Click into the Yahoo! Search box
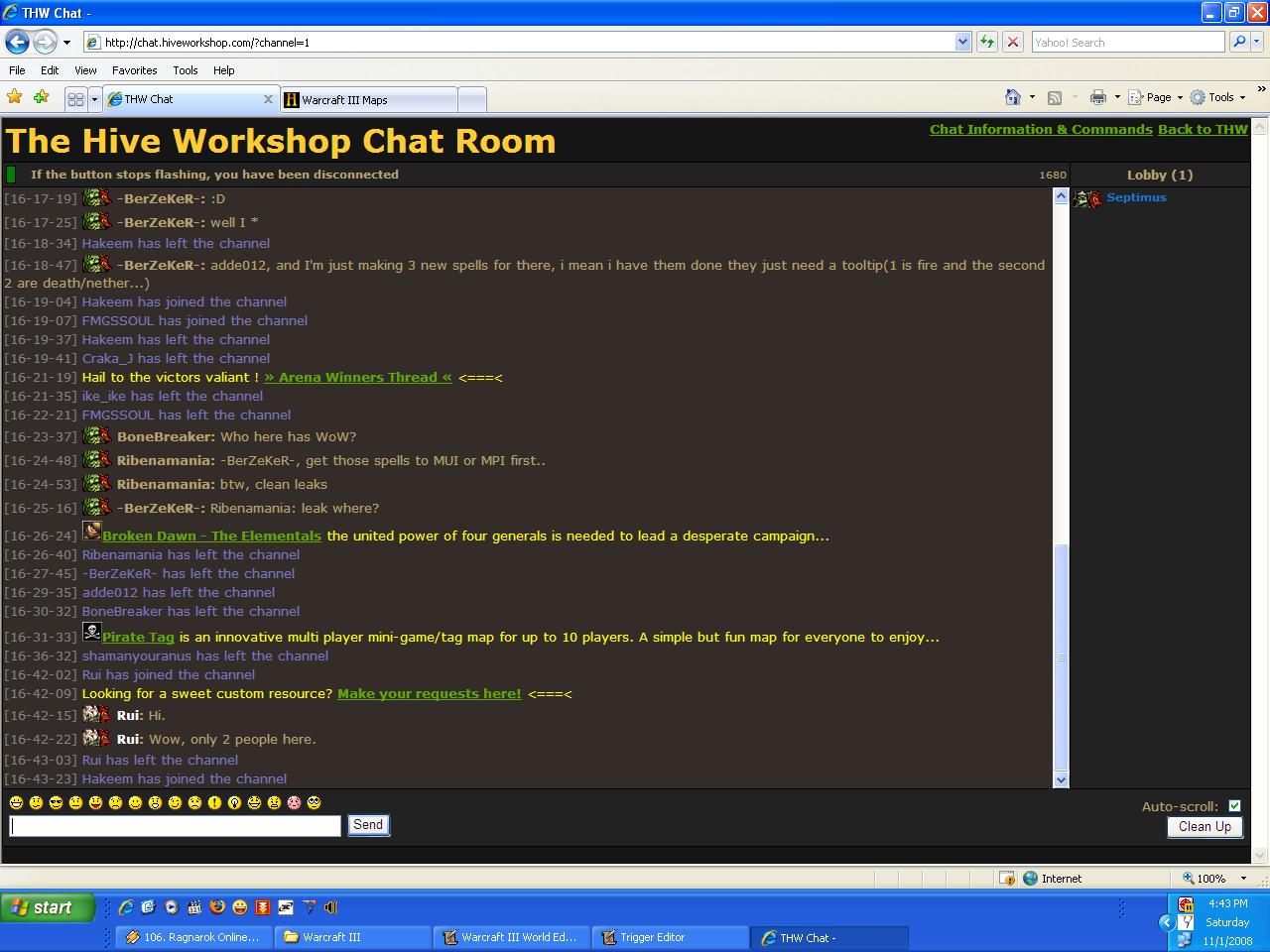Image resolution: width=1270 pixels, height=952 pixels. coord(1127,42)
